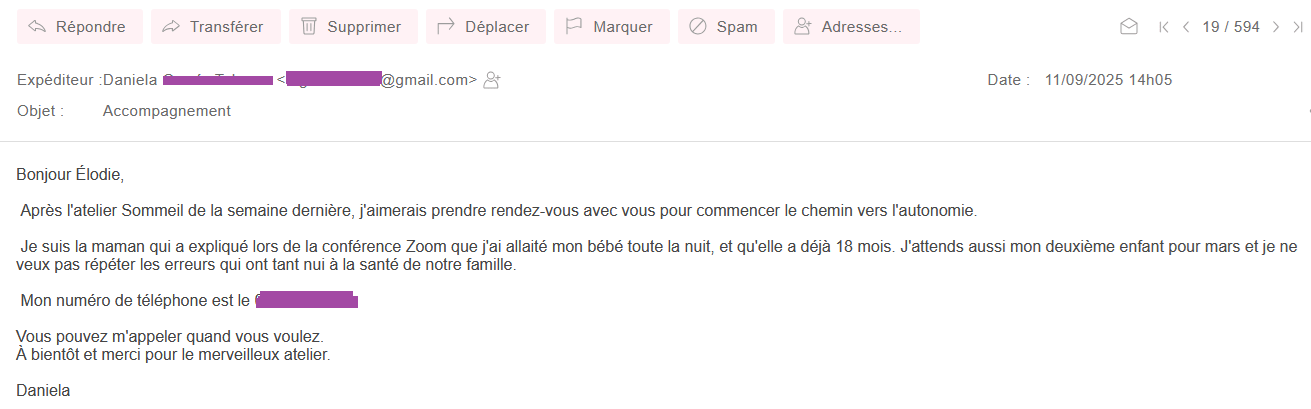Click the sender's gmail.com address
This screenshot has width=1311, height=409.
[x=382, y=80]
